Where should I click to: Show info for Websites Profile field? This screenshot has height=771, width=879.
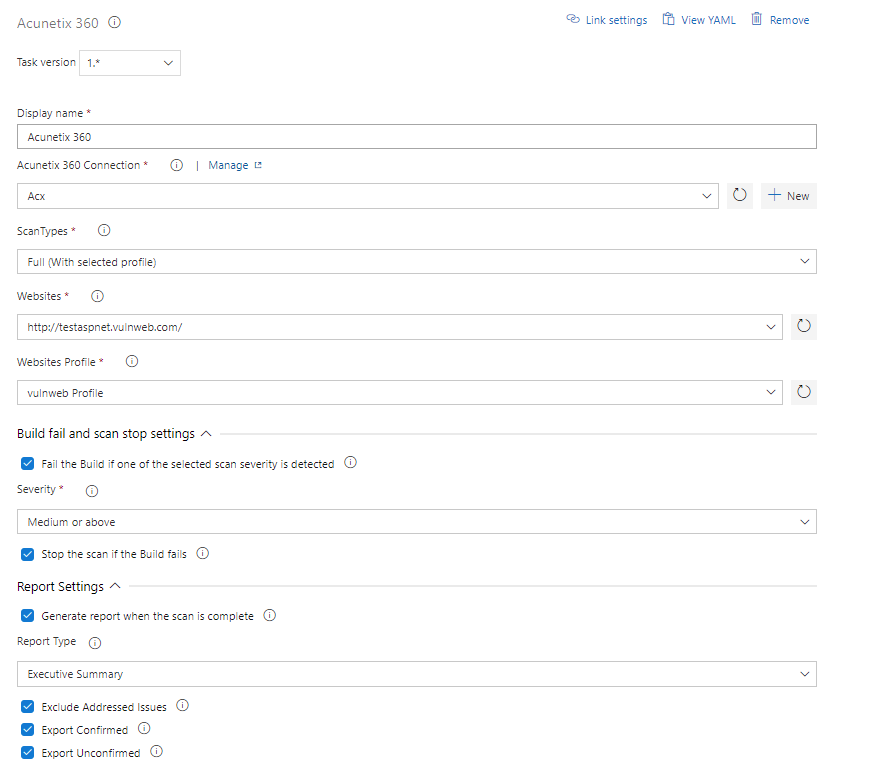point(132,362)
